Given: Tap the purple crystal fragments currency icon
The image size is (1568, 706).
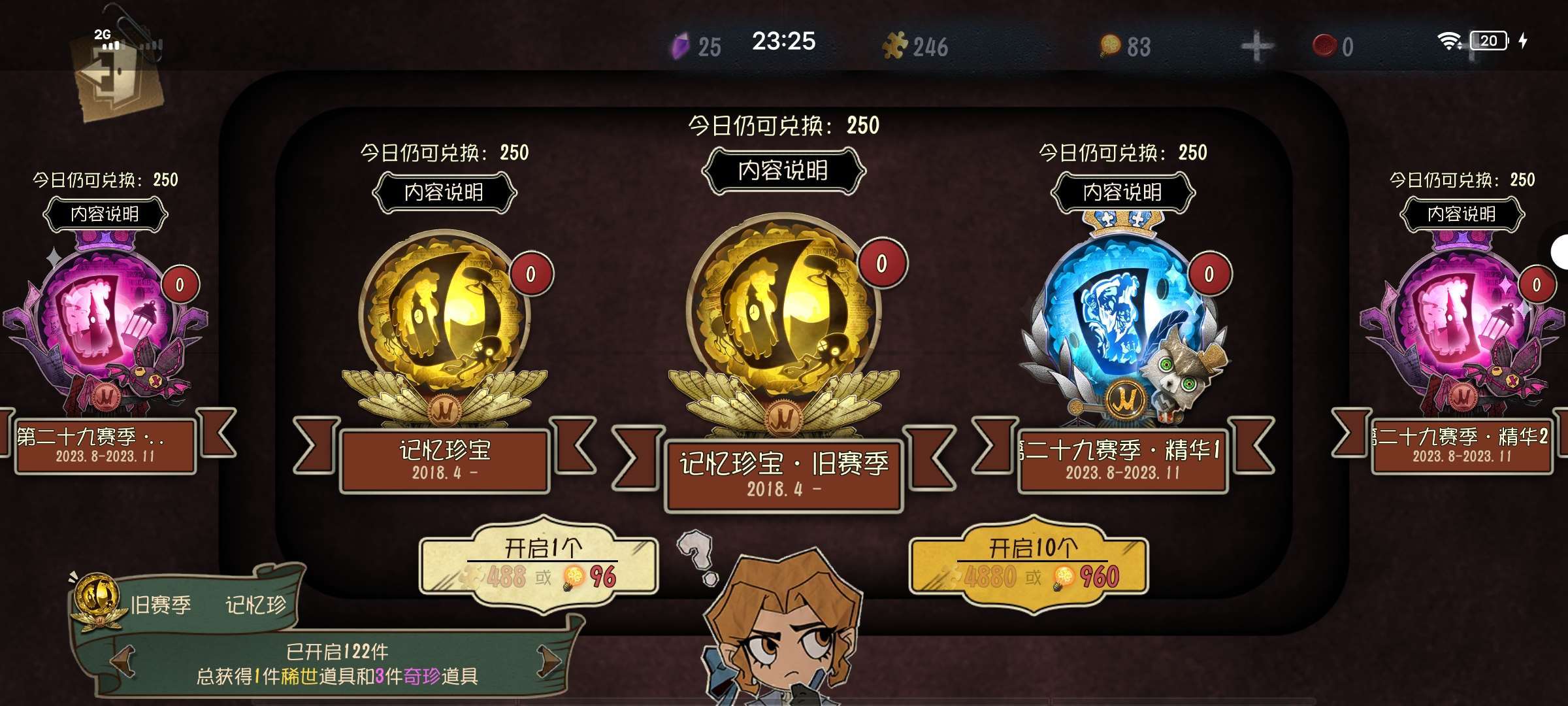Looking at the screenshot, I should tap(681, 46).
